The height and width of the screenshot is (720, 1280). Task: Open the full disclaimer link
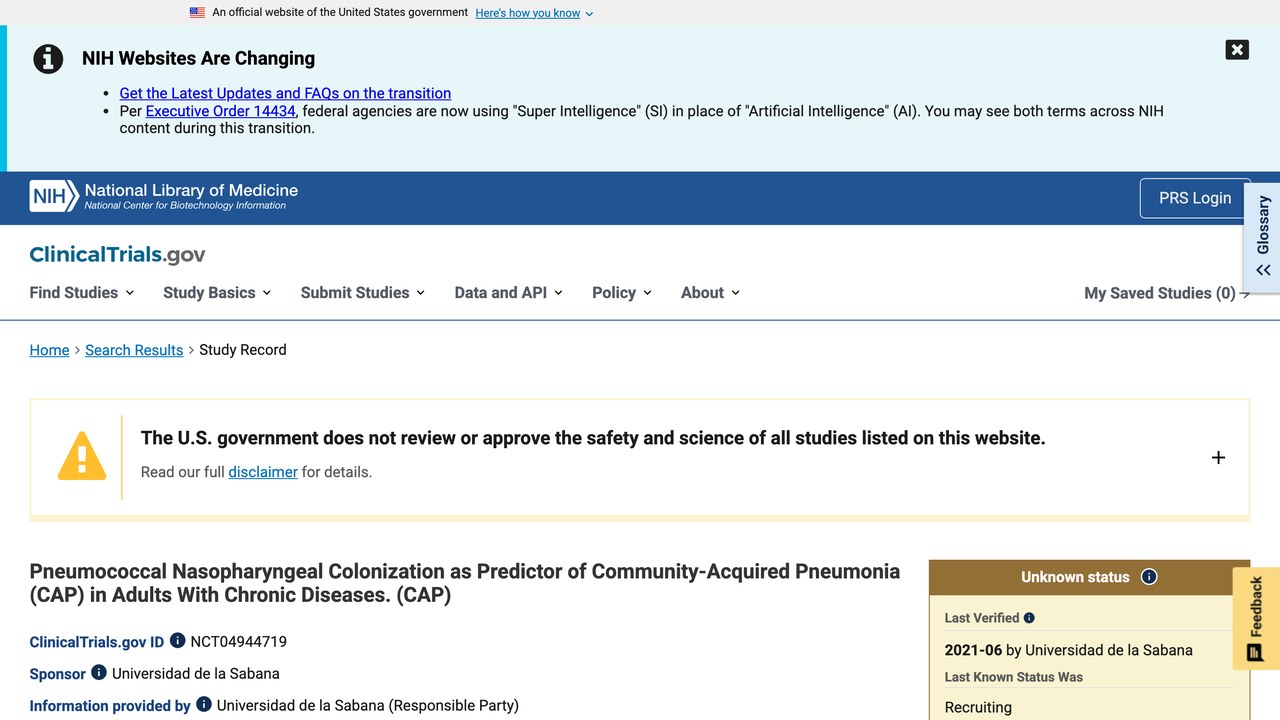[x=263, y=472]
